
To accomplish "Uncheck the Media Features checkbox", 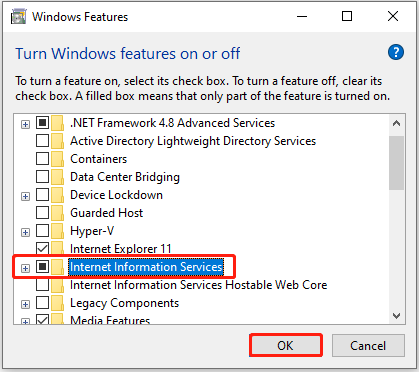I will click(x=42, y=320).
